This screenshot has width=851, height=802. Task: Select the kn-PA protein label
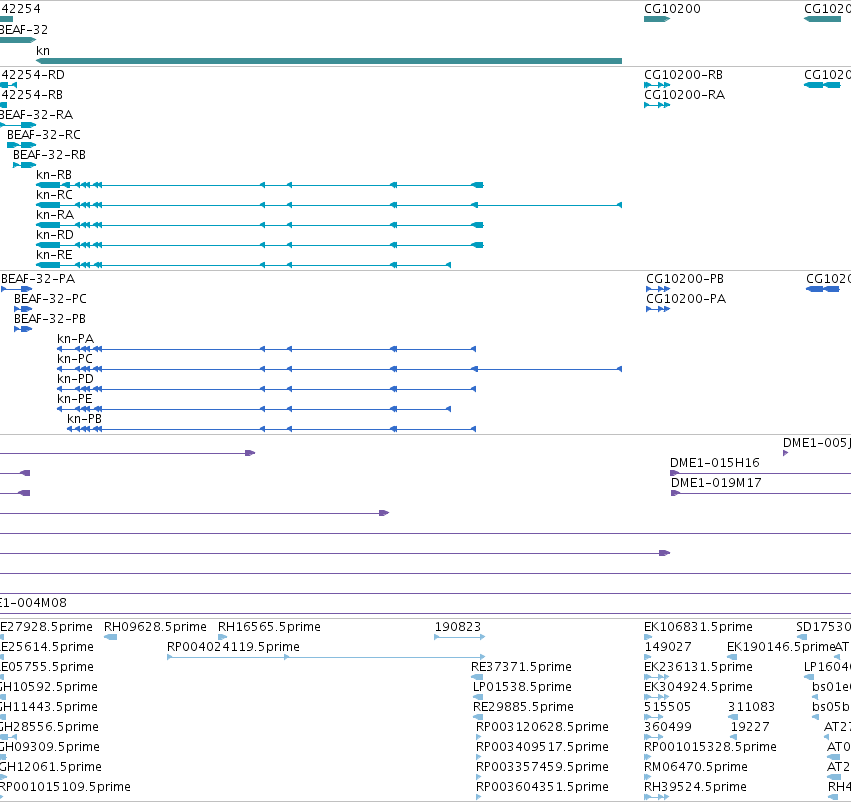[75, 339]
